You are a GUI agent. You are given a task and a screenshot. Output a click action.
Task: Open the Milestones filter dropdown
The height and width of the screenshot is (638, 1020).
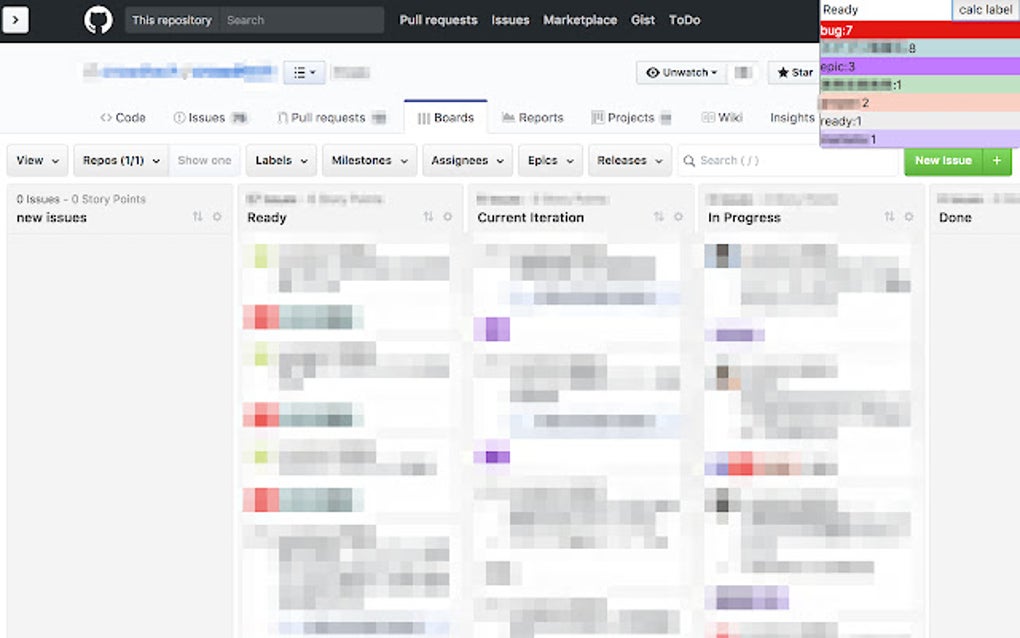[x=368, y=160]
